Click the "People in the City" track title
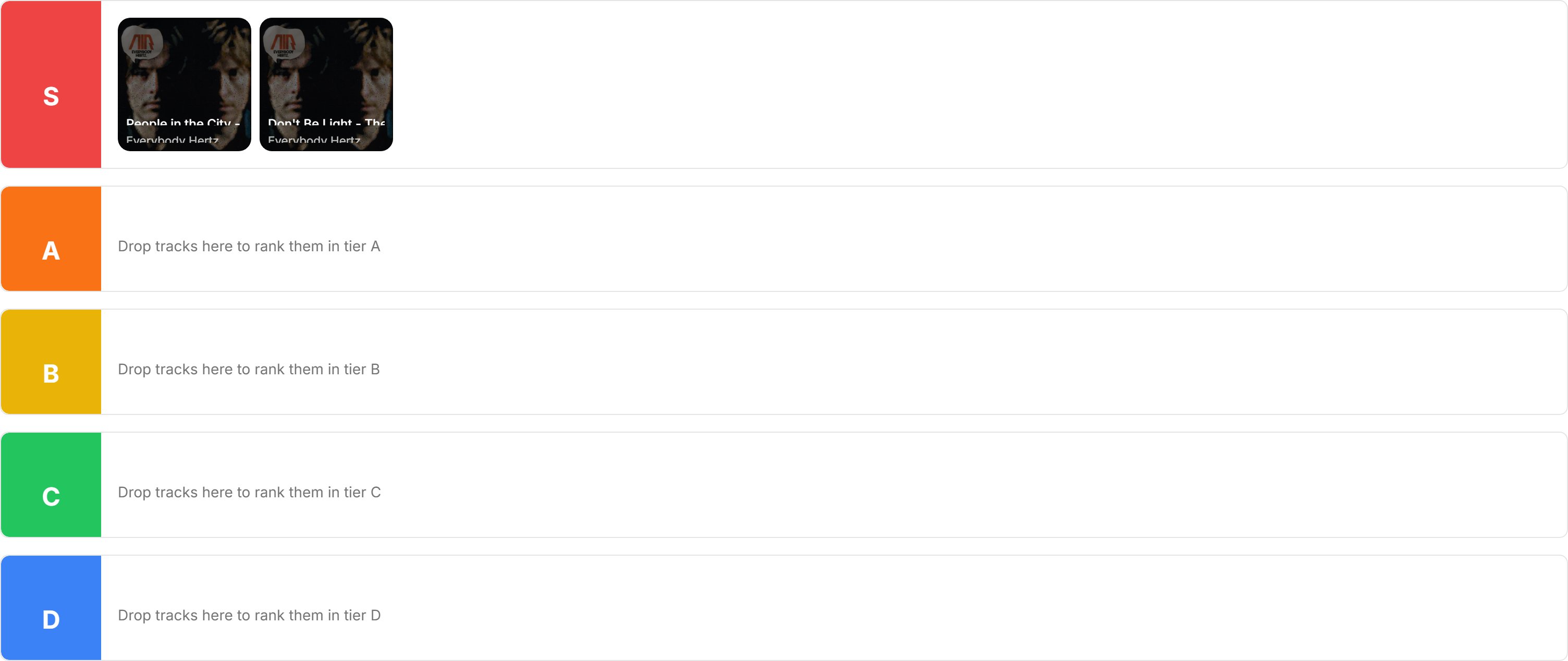Viewport: 1568px width, 661px height. (182, 124)
